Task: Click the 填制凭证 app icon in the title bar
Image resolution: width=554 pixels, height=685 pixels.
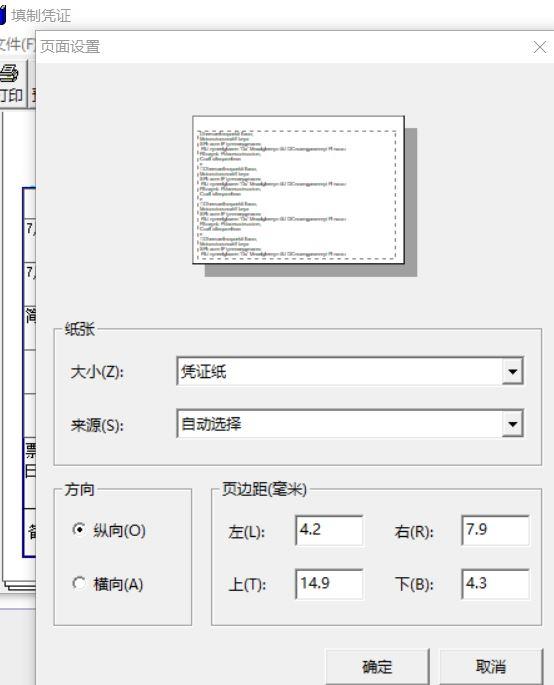Action: coord(3,15)
